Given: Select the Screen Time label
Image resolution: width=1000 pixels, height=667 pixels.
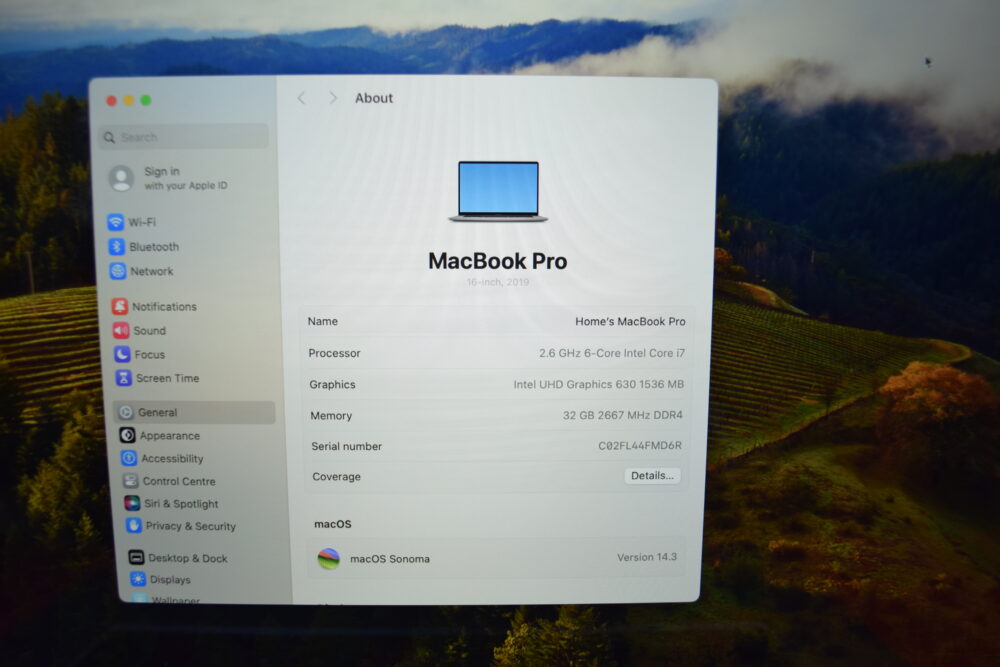Looking at the screenshot, I should click(x=168, y=378).
